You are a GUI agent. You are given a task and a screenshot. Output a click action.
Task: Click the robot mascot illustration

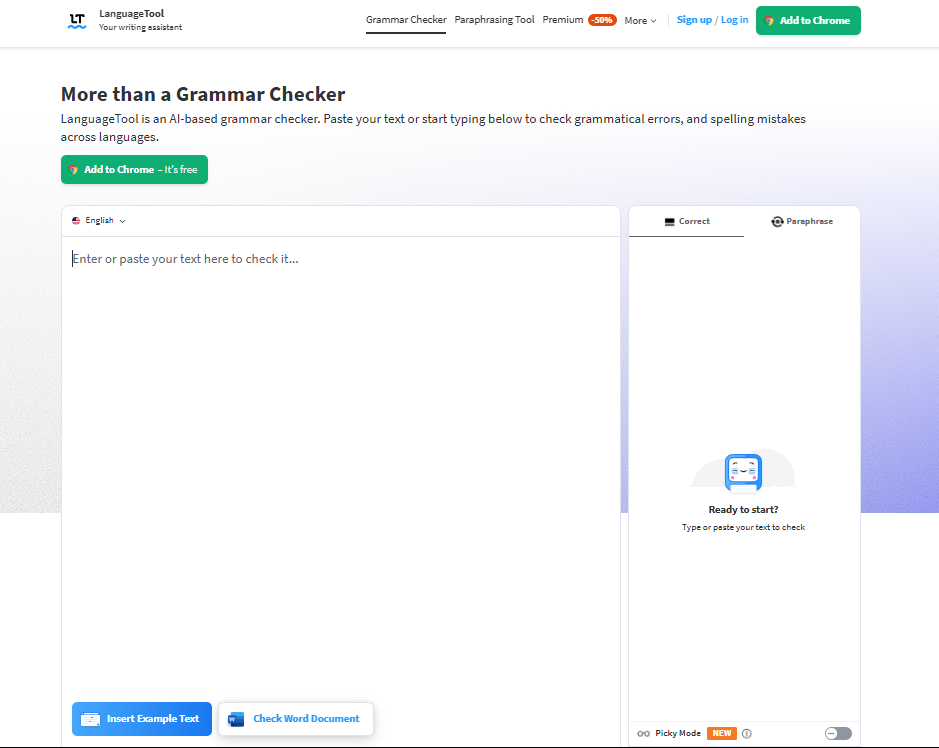pos(743,473)
